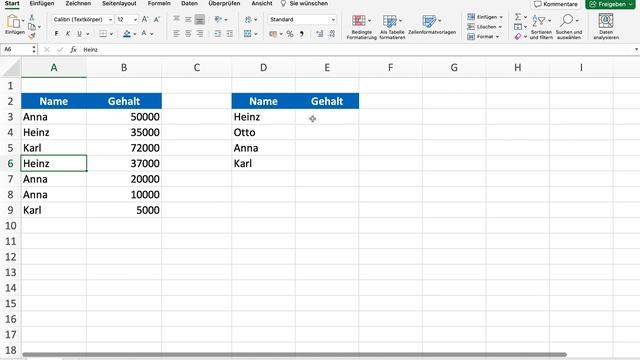Image resolution: width=640 pixels, height=360 pixels.
Task: Click the increase indent icon
Action: tap(229, 33)
